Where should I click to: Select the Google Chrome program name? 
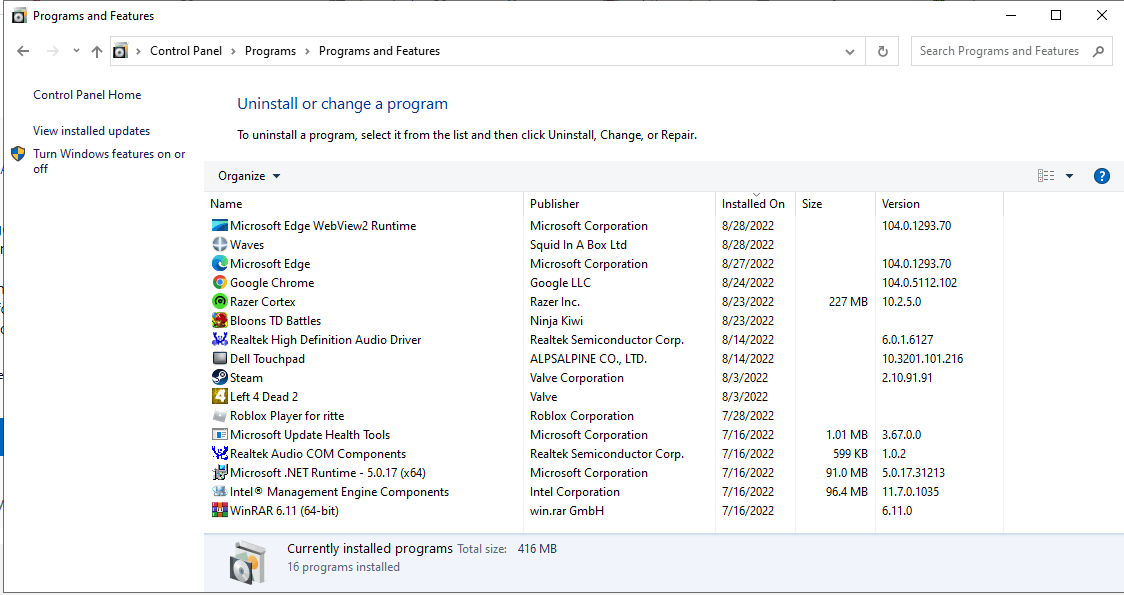[x=272, y=282]
